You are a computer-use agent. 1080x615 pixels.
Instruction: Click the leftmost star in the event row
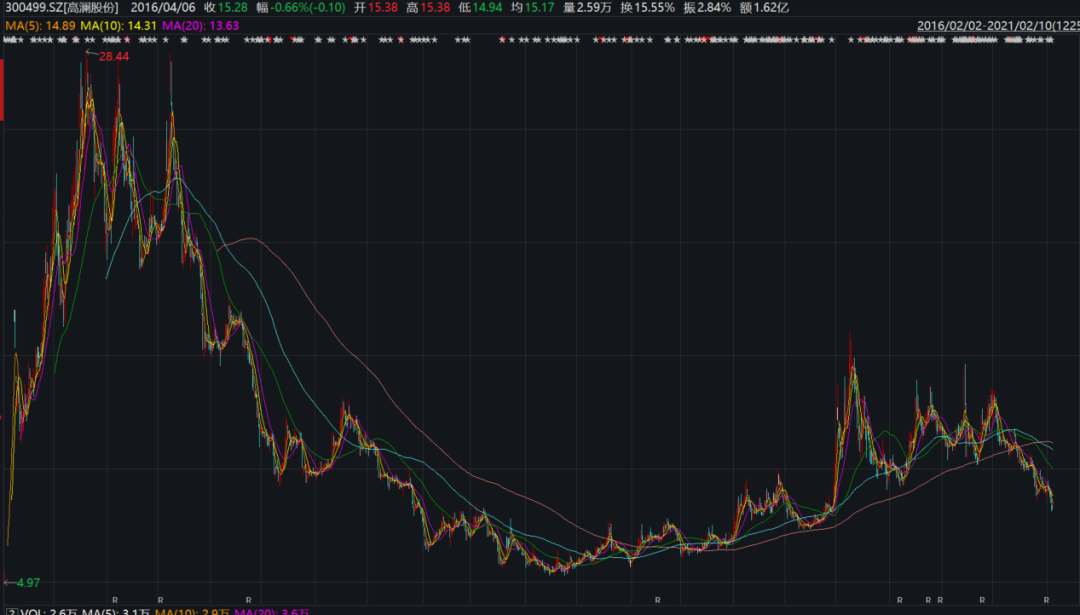6,40
